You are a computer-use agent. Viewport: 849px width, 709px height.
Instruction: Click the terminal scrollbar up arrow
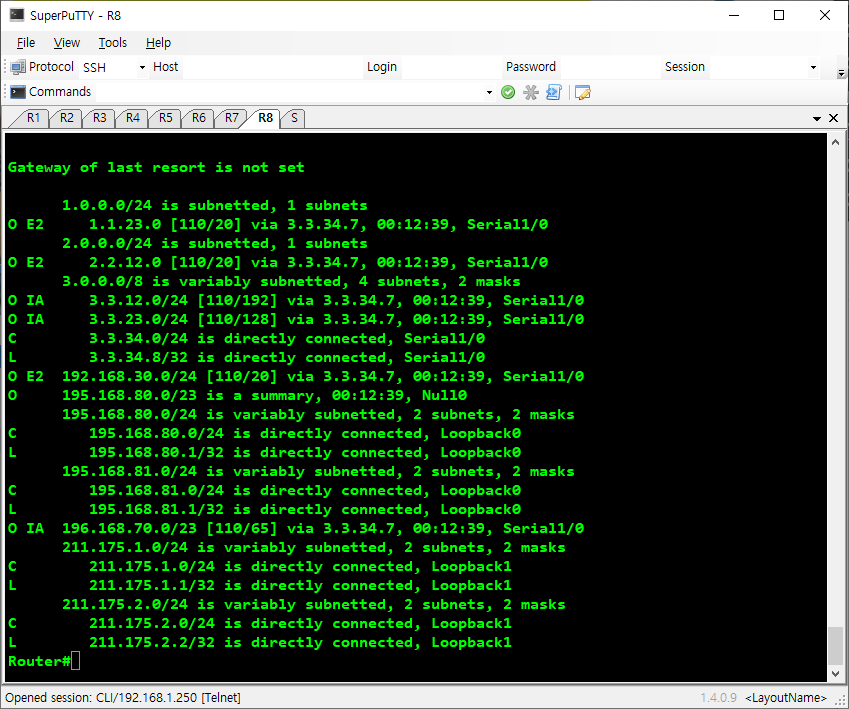[x=835, y=142]
